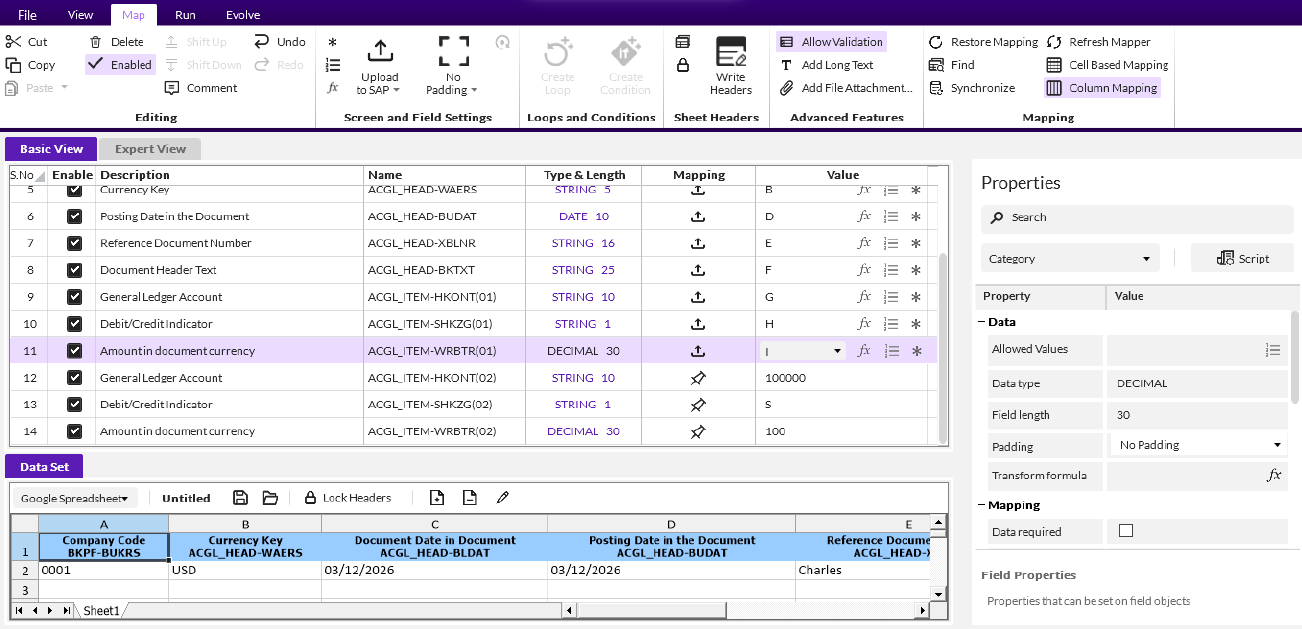This screenshot has width=1302, height=629.
Task: Open the Upload to SAP dropdown arrow
Action: pos(397,90)
